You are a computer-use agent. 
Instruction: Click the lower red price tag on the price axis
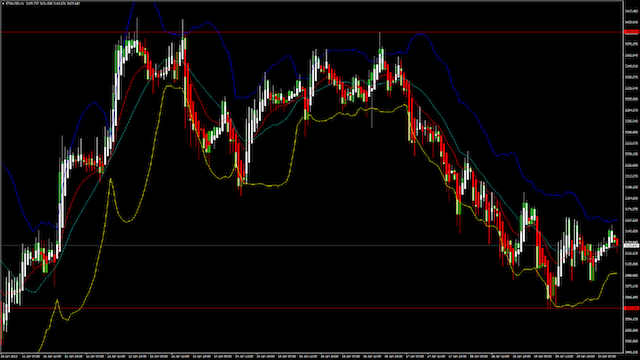tap(631, 308)
